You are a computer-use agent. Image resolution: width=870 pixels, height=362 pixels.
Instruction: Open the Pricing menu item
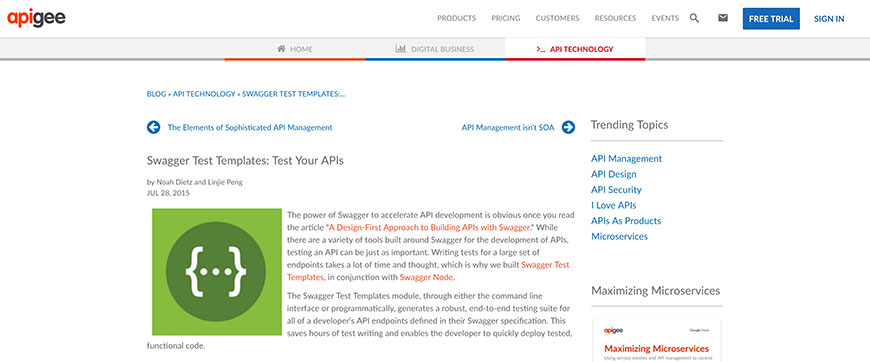(506, 18)
